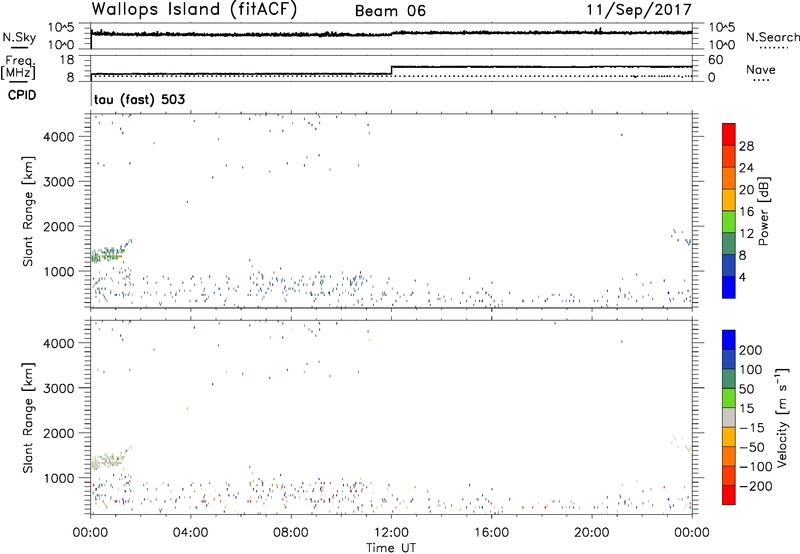Select the 'Freq. [MHz]' axis label

[18, 67]
